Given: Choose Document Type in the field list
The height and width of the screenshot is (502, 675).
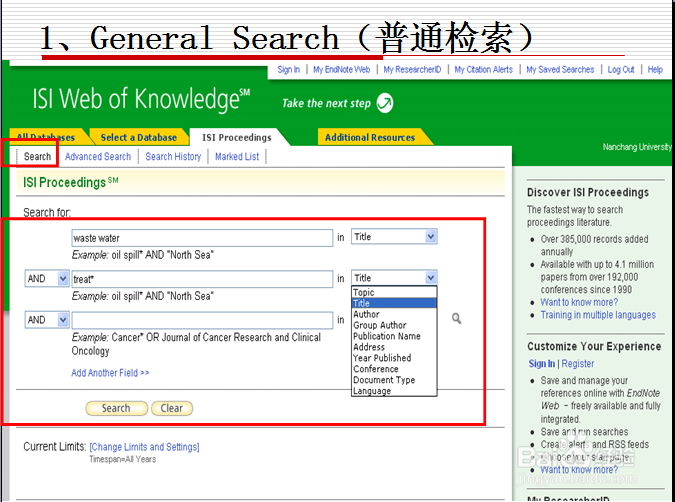Looking at the screenshot, I should [x=394, y=380].
